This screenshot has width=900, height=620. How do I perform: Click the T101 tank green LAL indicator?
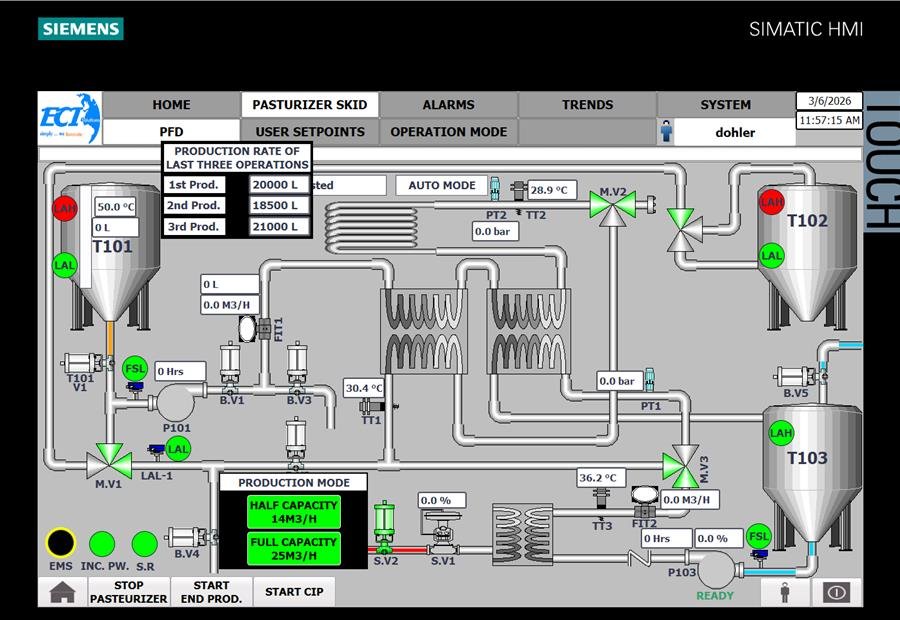[64, 265]
